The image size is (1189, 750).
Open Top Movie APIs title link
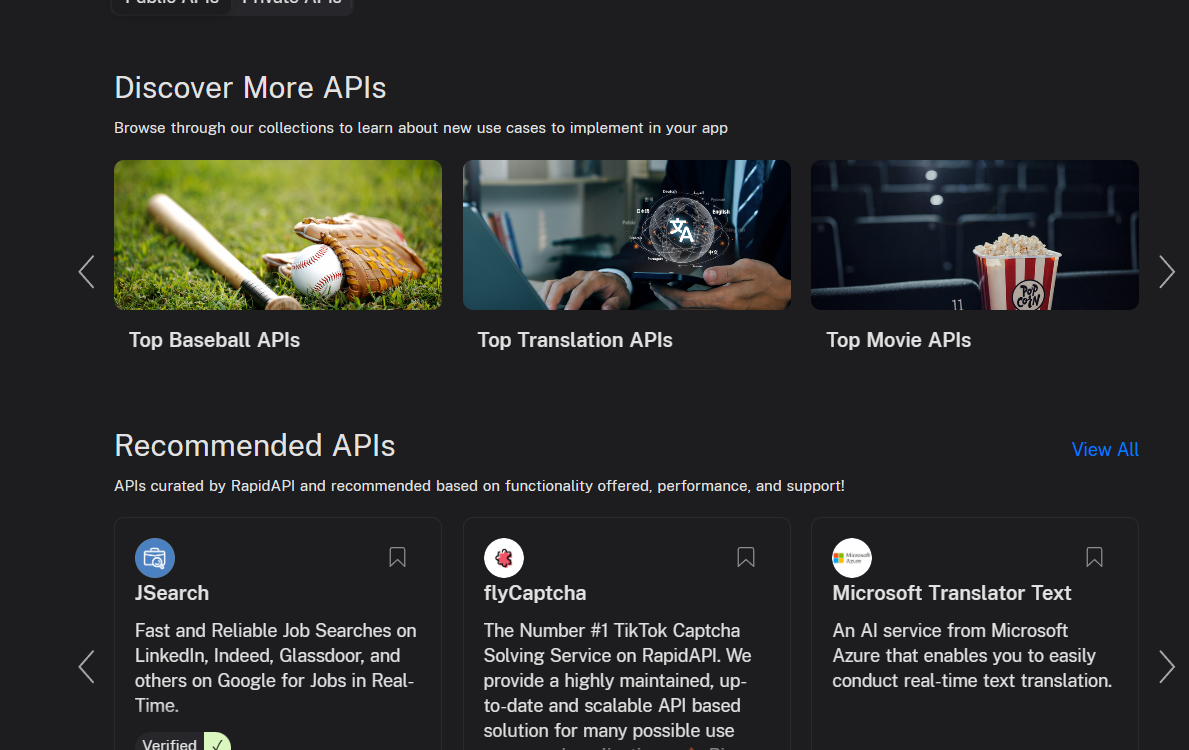(x=899, y=340)
